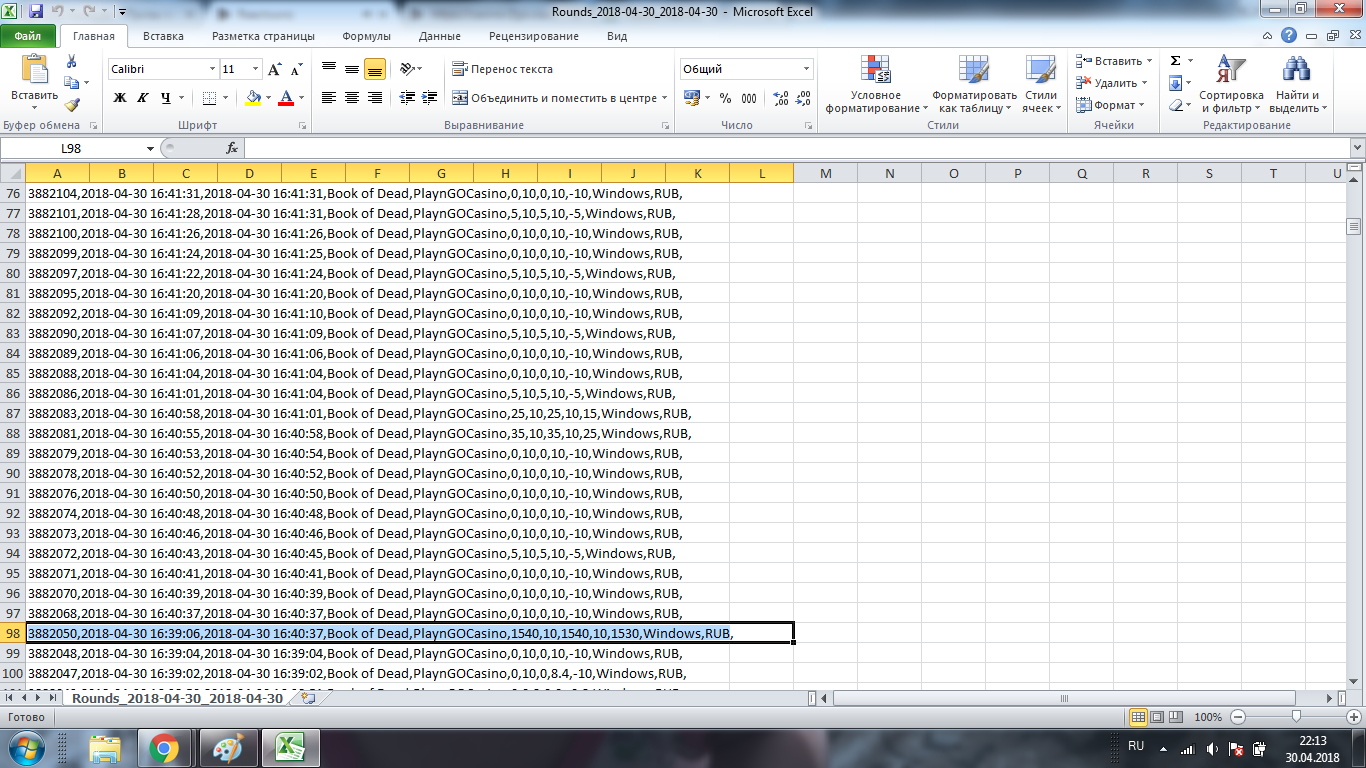
Task: Click the orientation text rotation icon
Action: click(x=406, y=69)
